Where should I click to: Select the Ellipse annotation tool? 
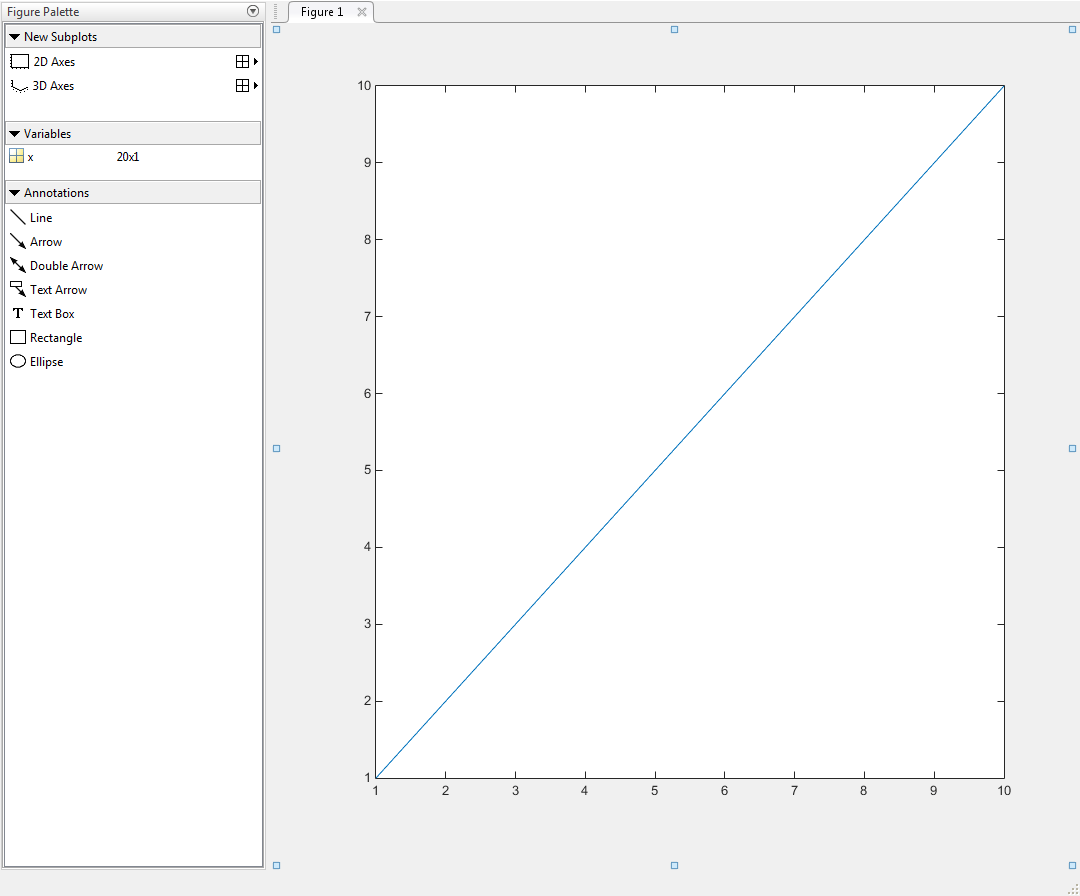pos(43,361)
